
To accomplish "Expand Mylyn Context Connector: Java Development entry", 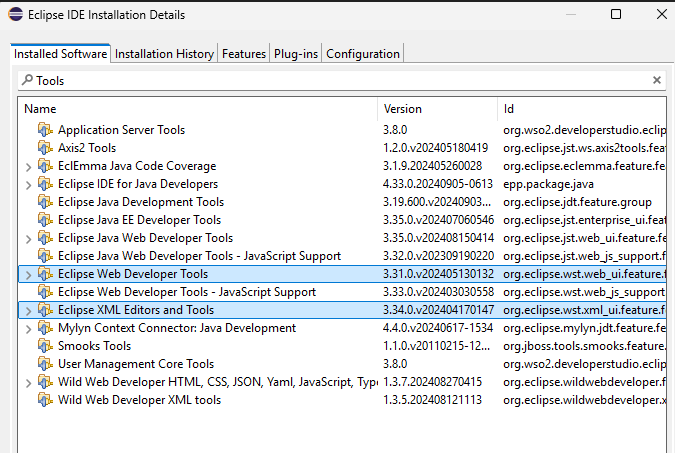I will coord(28,329).
